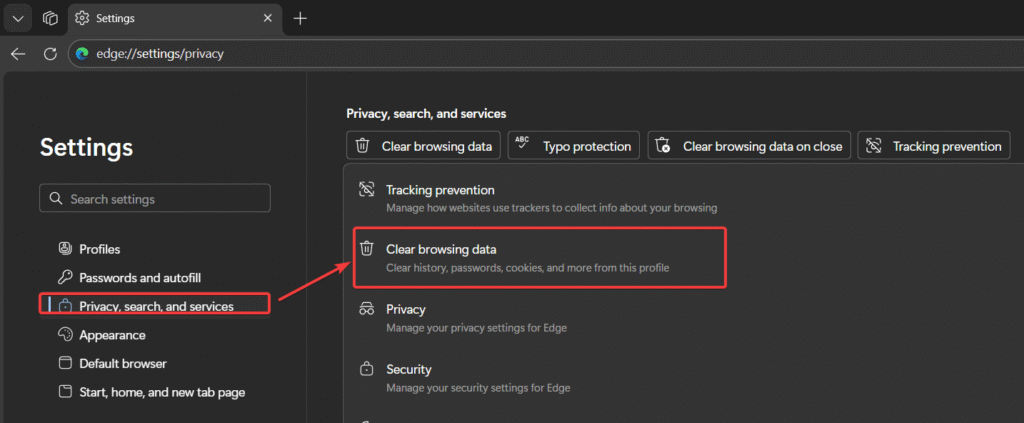Click the large Settings title
This screenshot has height=423, width=1024.
pos(86,147)
